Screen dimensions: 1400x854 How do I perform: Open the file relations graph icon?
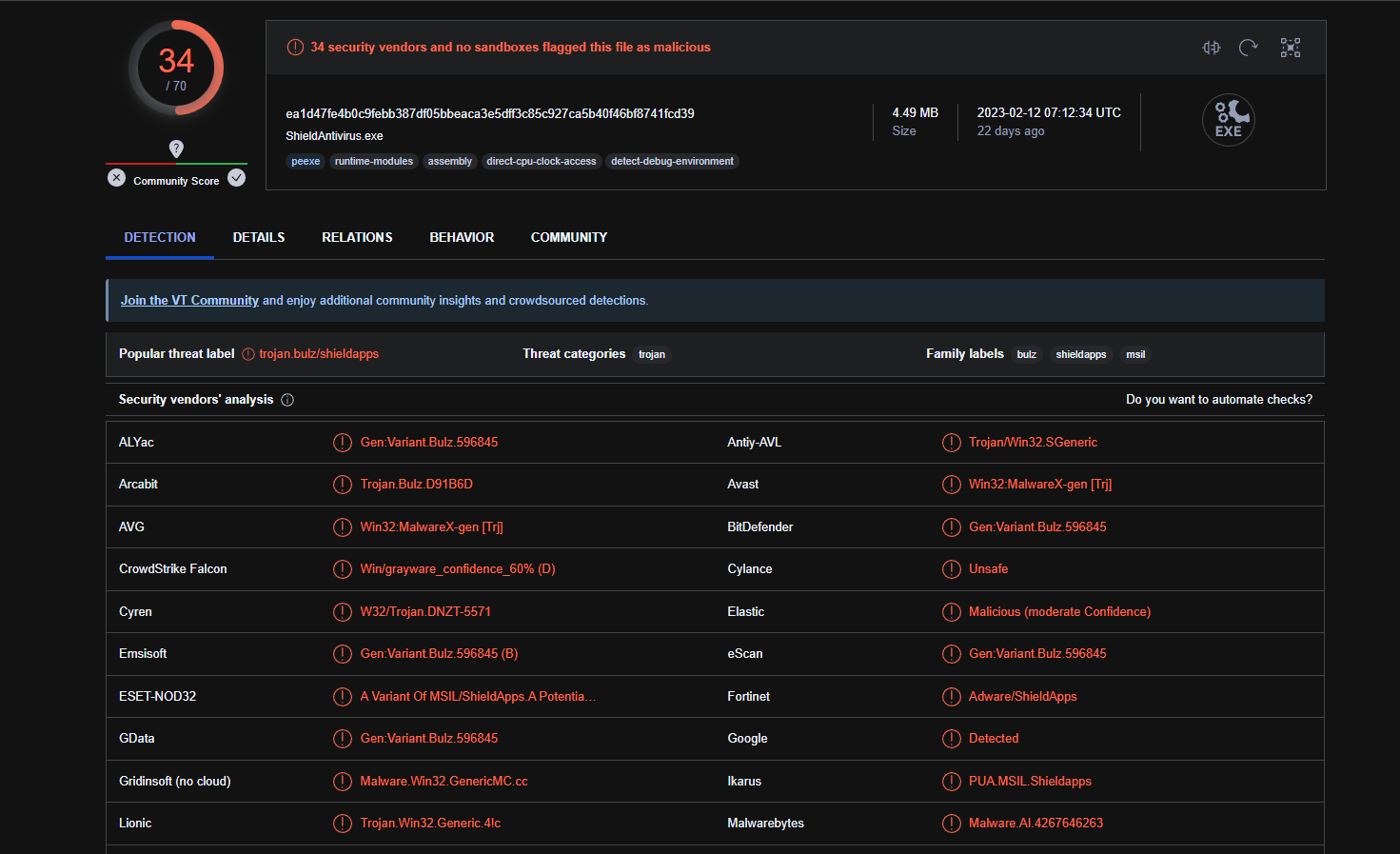1290,48
